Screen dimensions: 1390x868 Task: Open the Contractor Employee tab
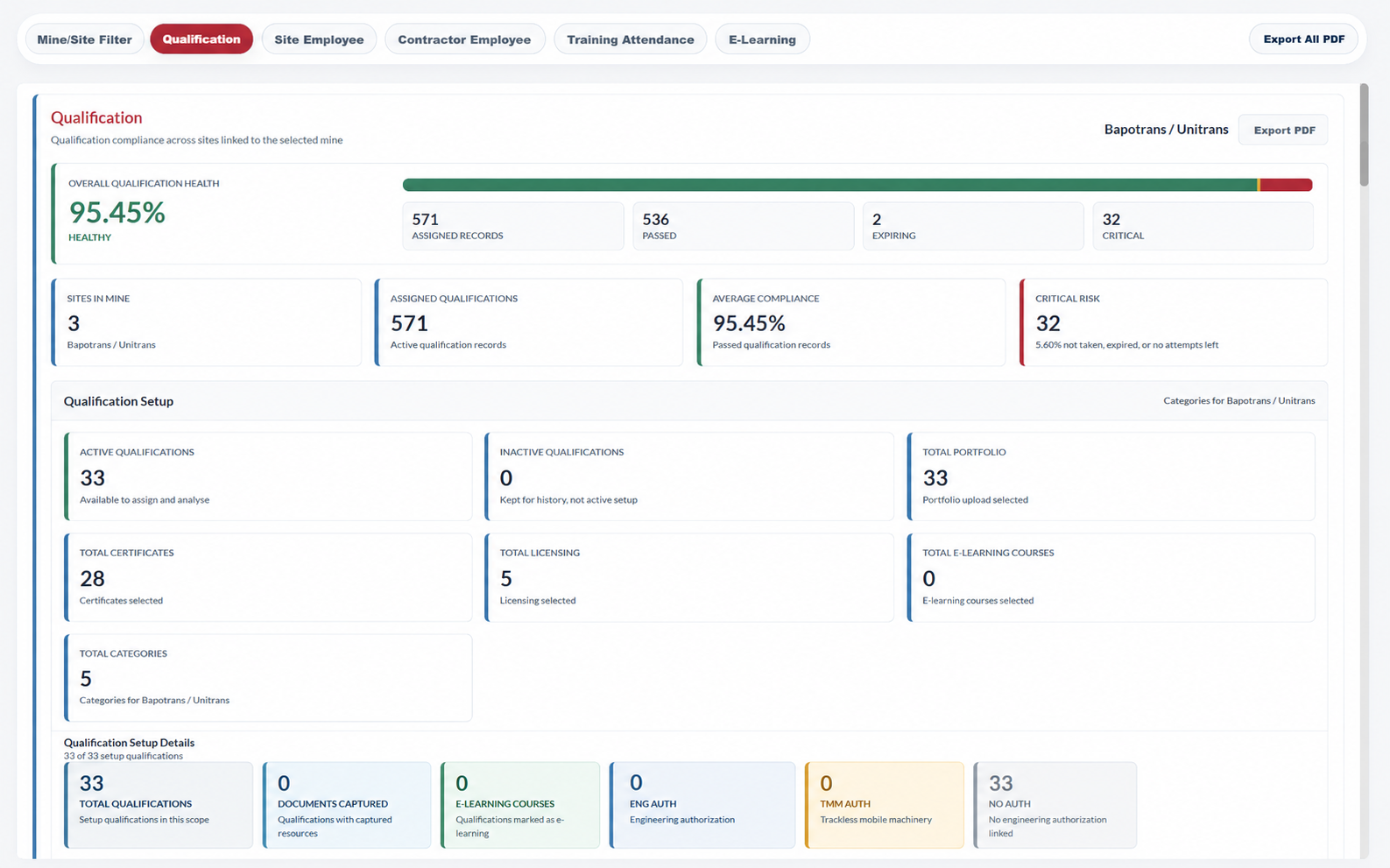tap(464, 39)
